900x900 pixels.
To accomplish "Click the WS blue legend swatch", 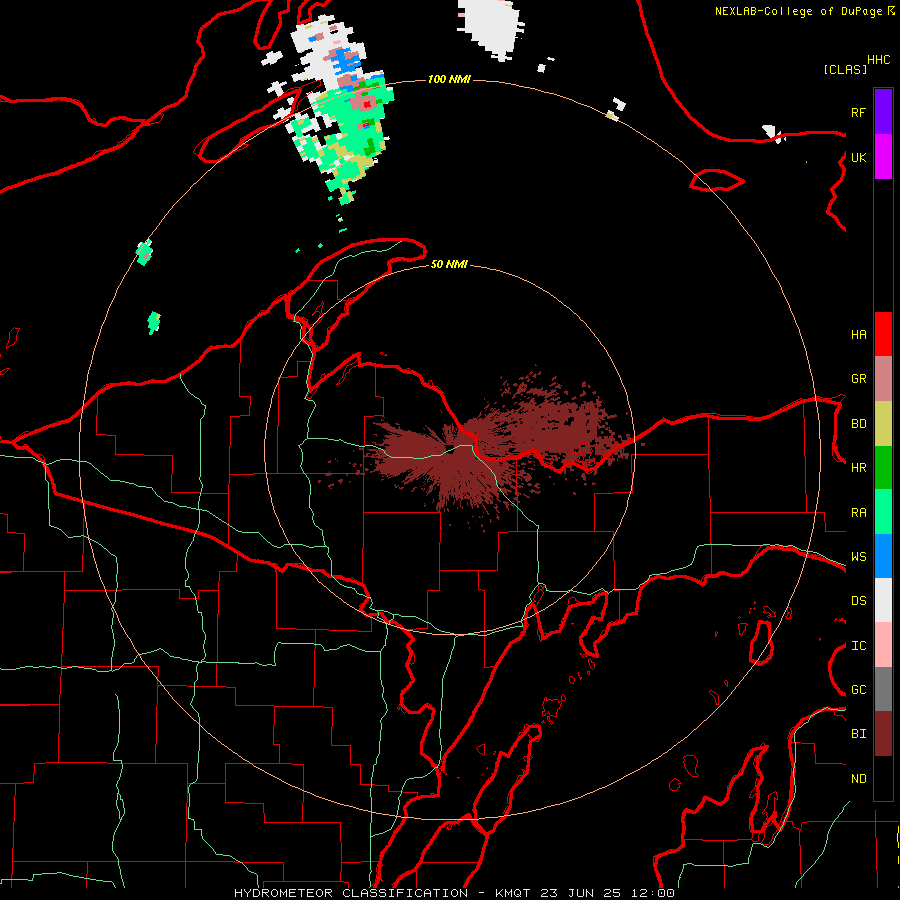I will click(x=883, y=556).
